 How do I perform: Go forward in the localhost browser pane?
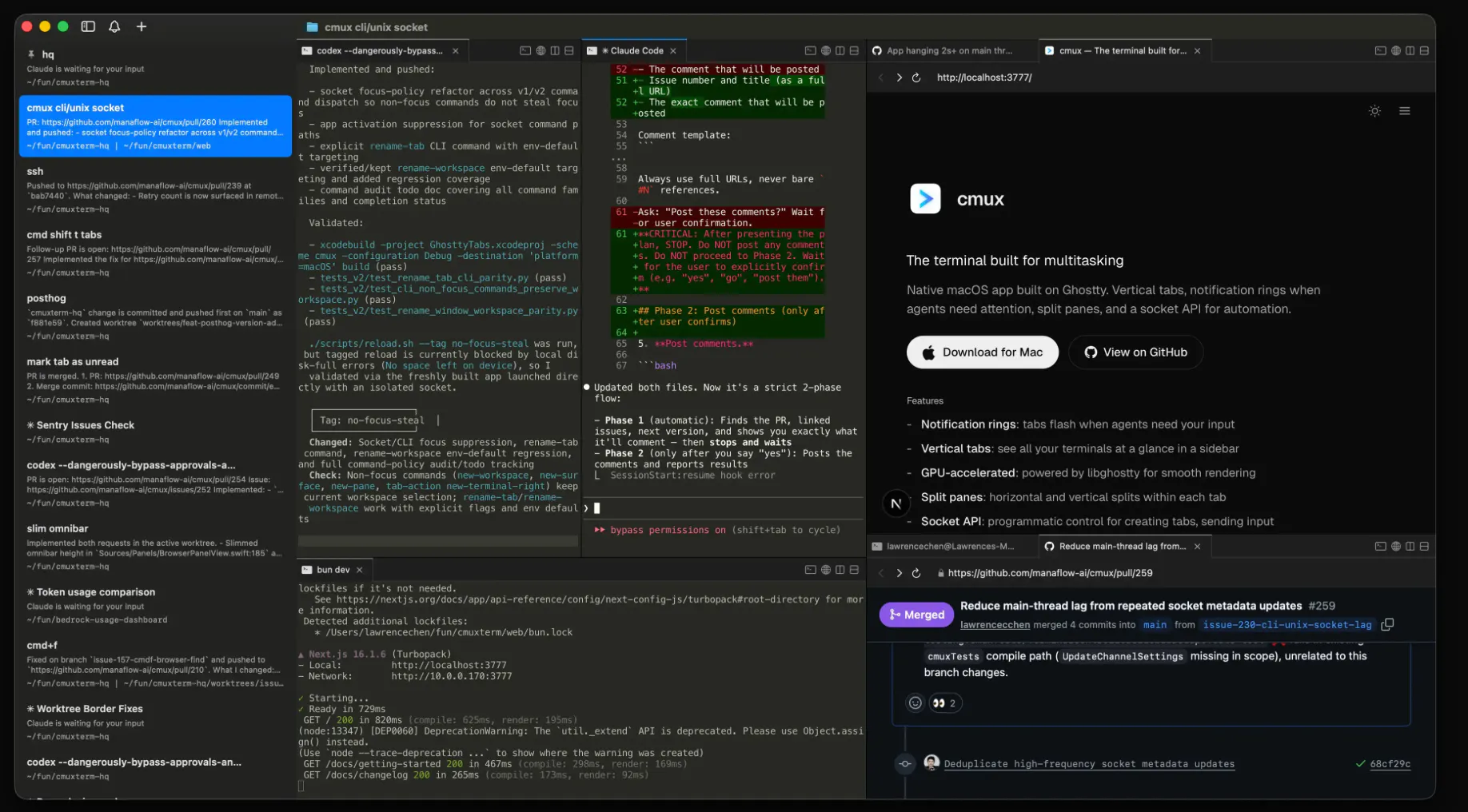[x=899, y=78]
